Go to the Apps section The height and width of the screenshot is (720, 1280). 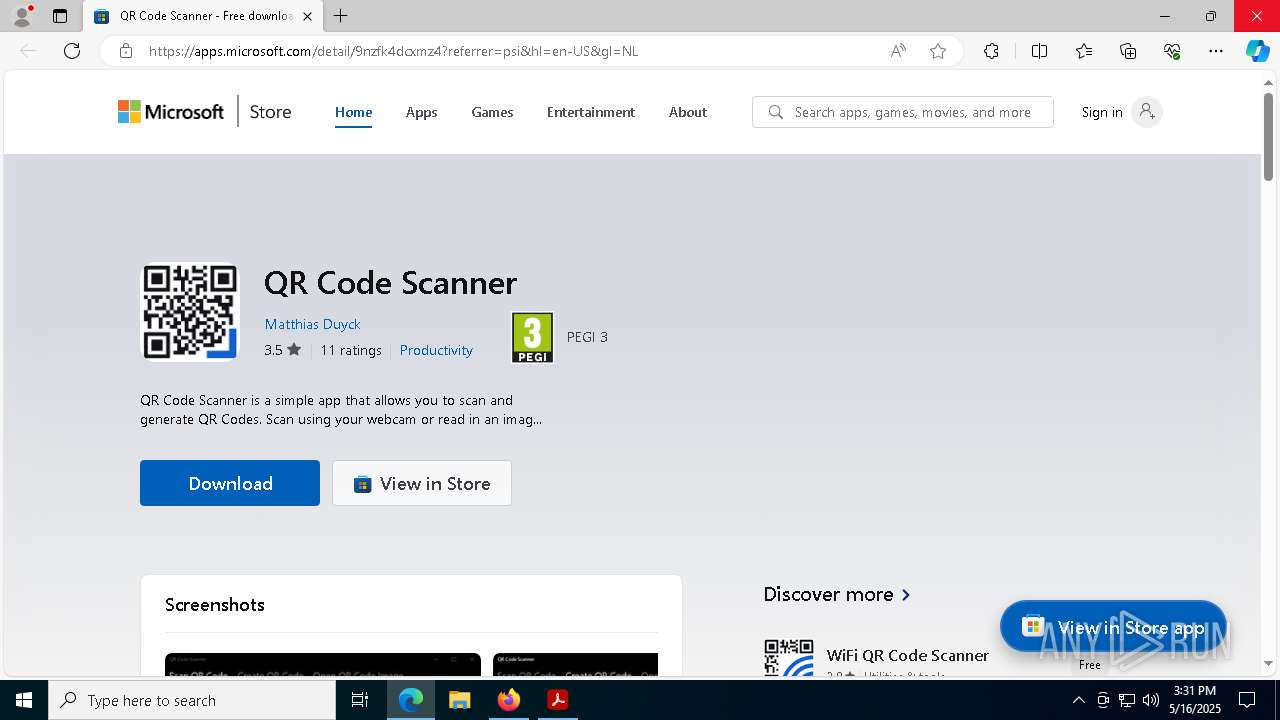[x=421, y=112]
